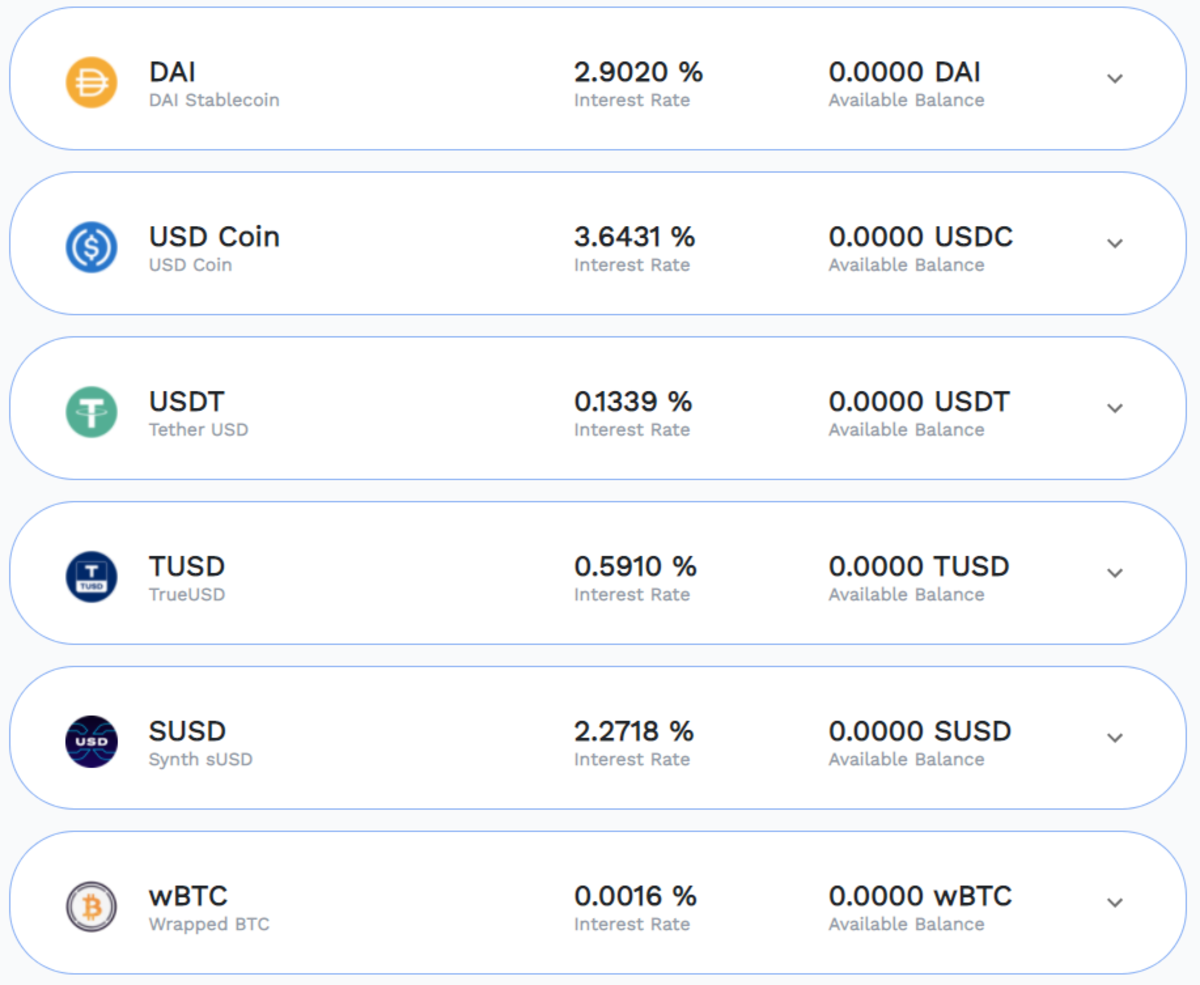1200x985 pixels.
Task: Open the USD Coin details chevron
Action: pyautogui.click(x=1113, y=243)
